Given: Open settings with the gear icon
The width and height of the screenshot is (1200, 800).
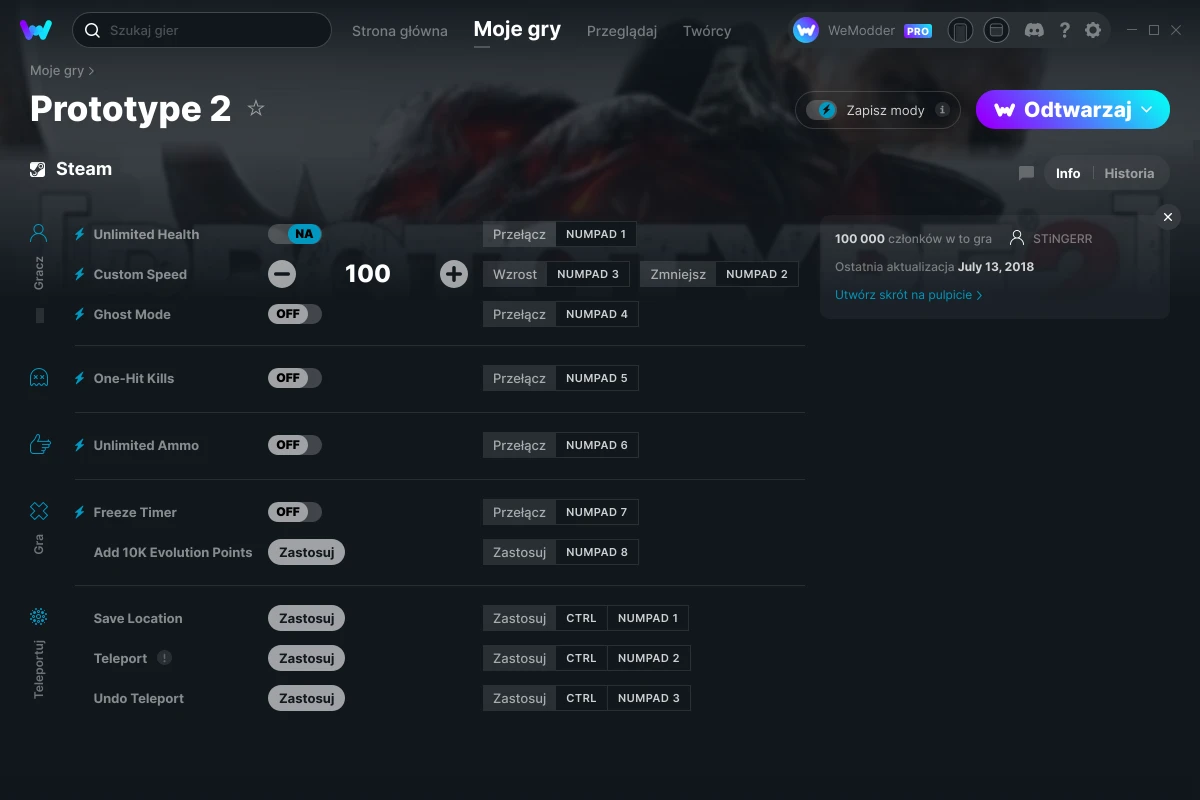Looking at the screenshot, I should [1093, 30].
